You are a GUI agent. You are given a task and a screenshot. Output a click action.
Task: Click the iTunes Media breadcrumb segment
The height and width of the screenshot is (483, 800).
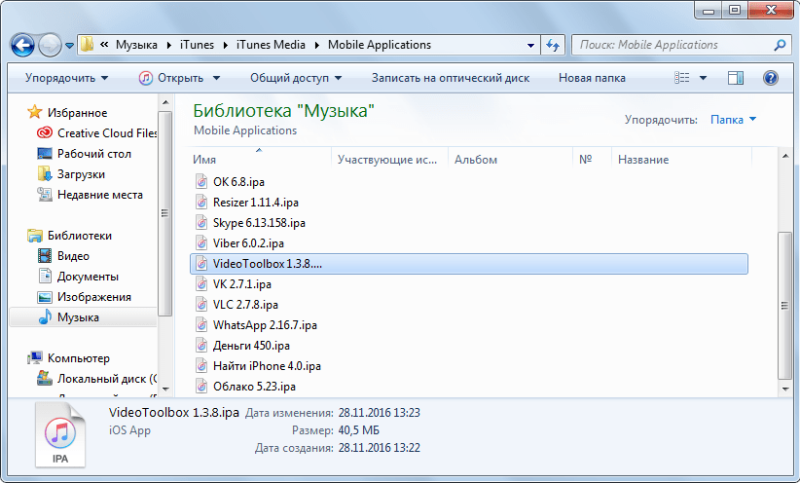point(270,45)
